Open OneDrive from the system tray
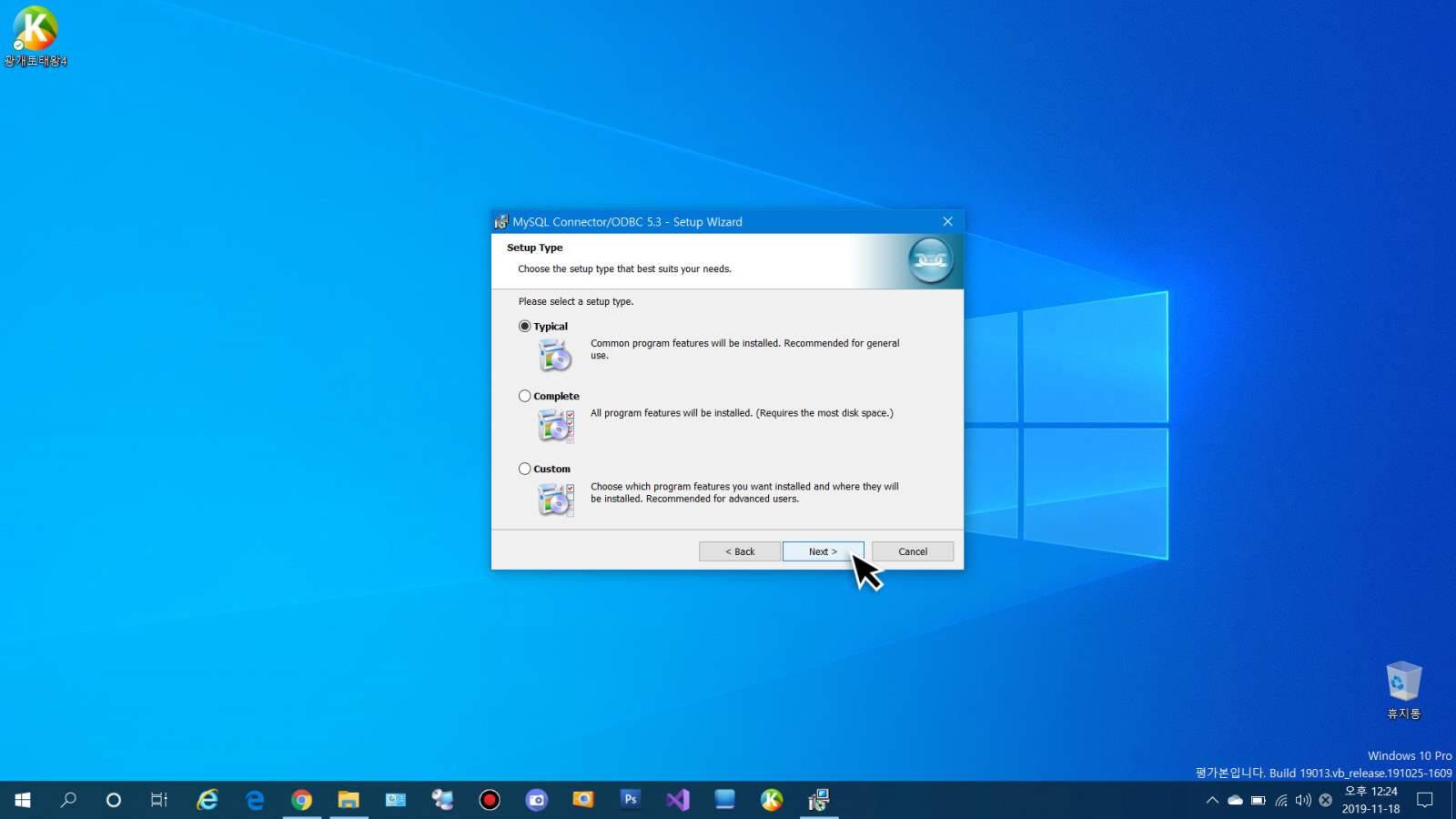This screenshot has width=1456, height=819. pyautogui.click(x=1235, y=801)
